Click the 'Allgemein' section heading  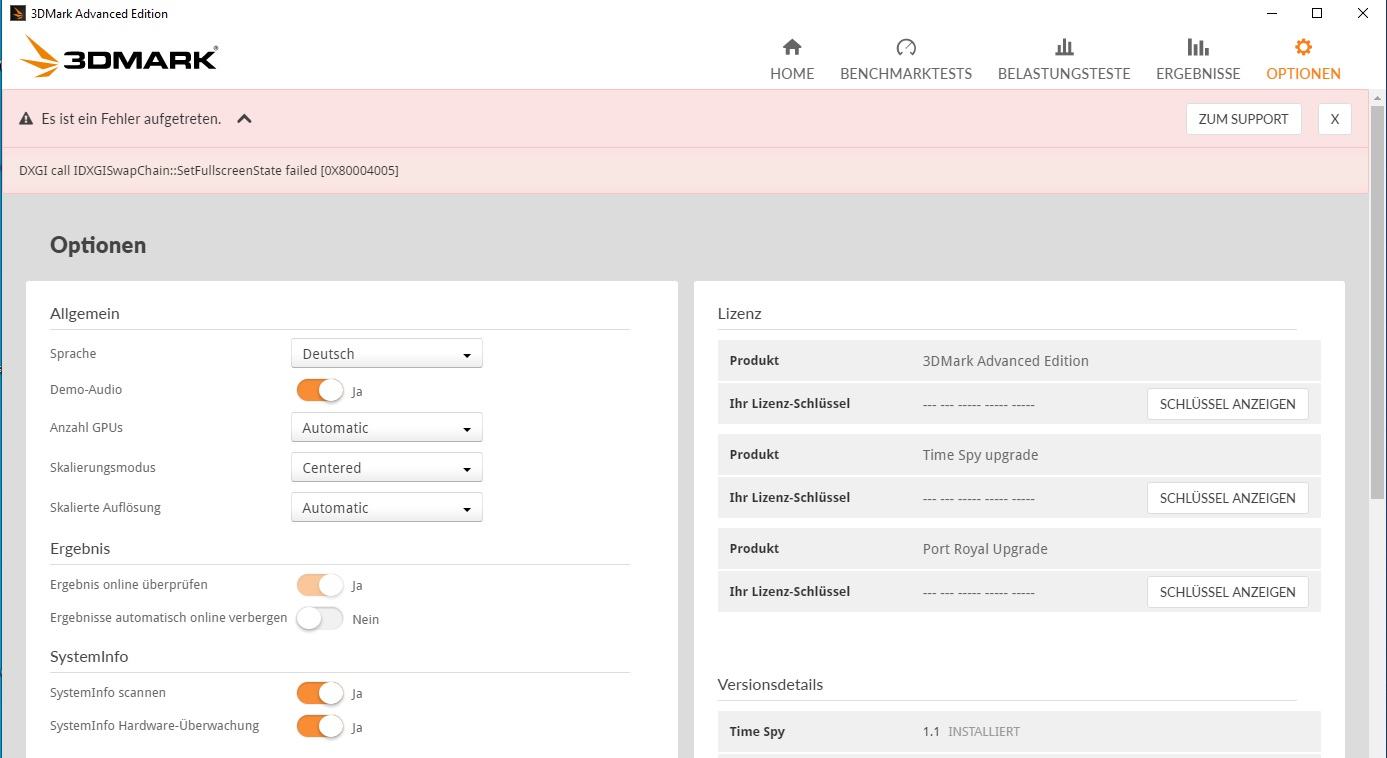point(85,314)
